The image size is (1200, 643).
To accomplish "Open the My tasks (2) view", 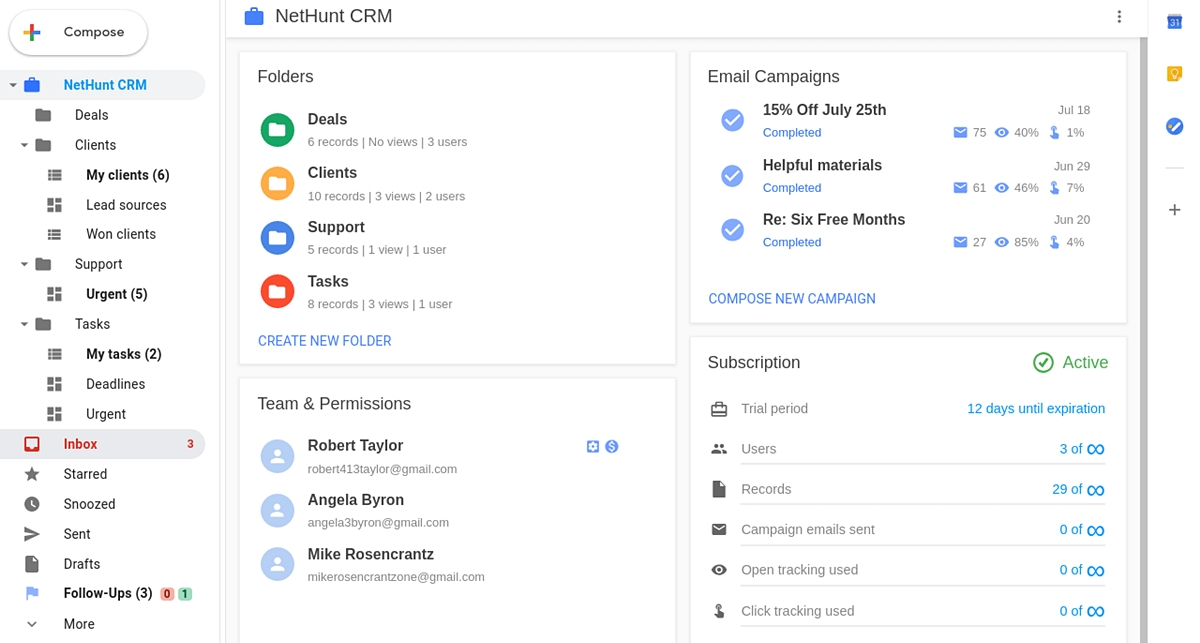I will coord(124,354).
